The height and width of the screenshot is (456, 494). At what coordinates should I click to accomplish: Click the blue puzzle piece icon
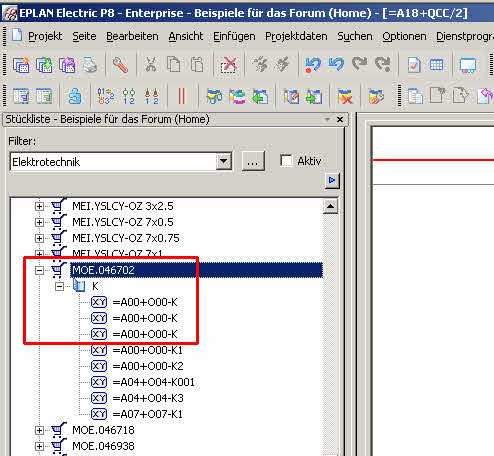point(75,96)
